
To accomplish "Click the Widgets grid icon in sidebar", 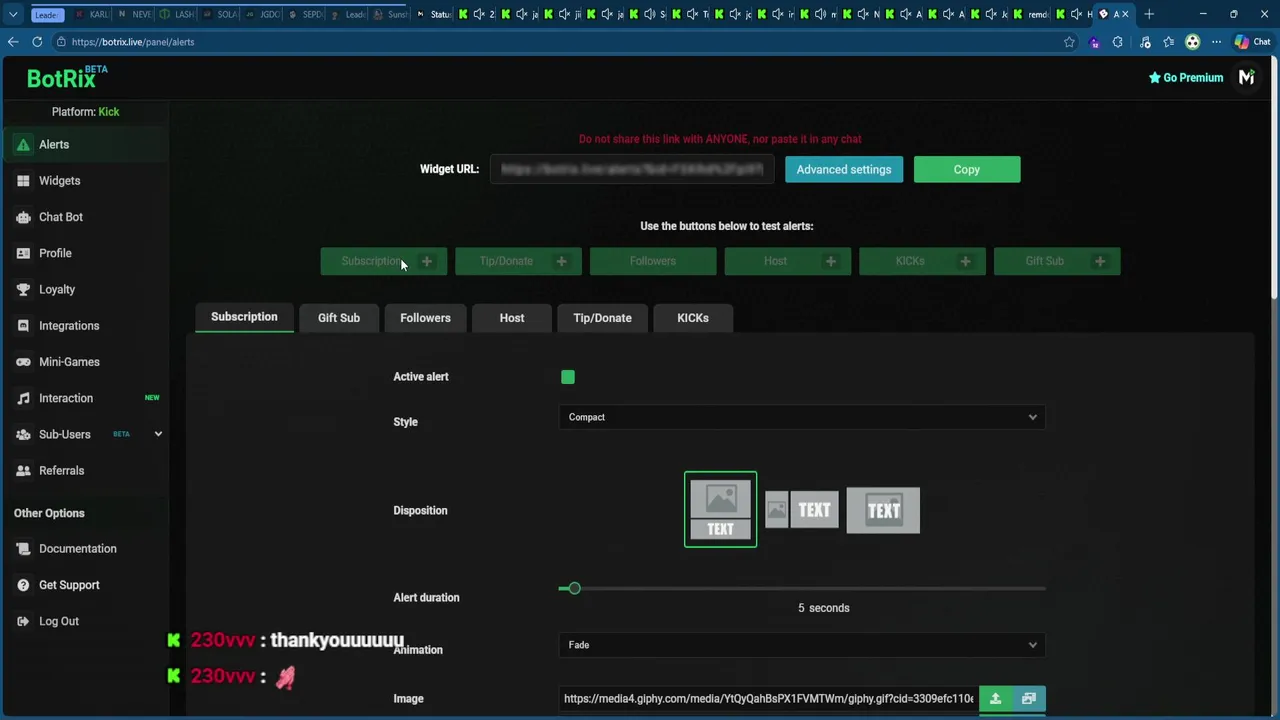I will (23, 181).
